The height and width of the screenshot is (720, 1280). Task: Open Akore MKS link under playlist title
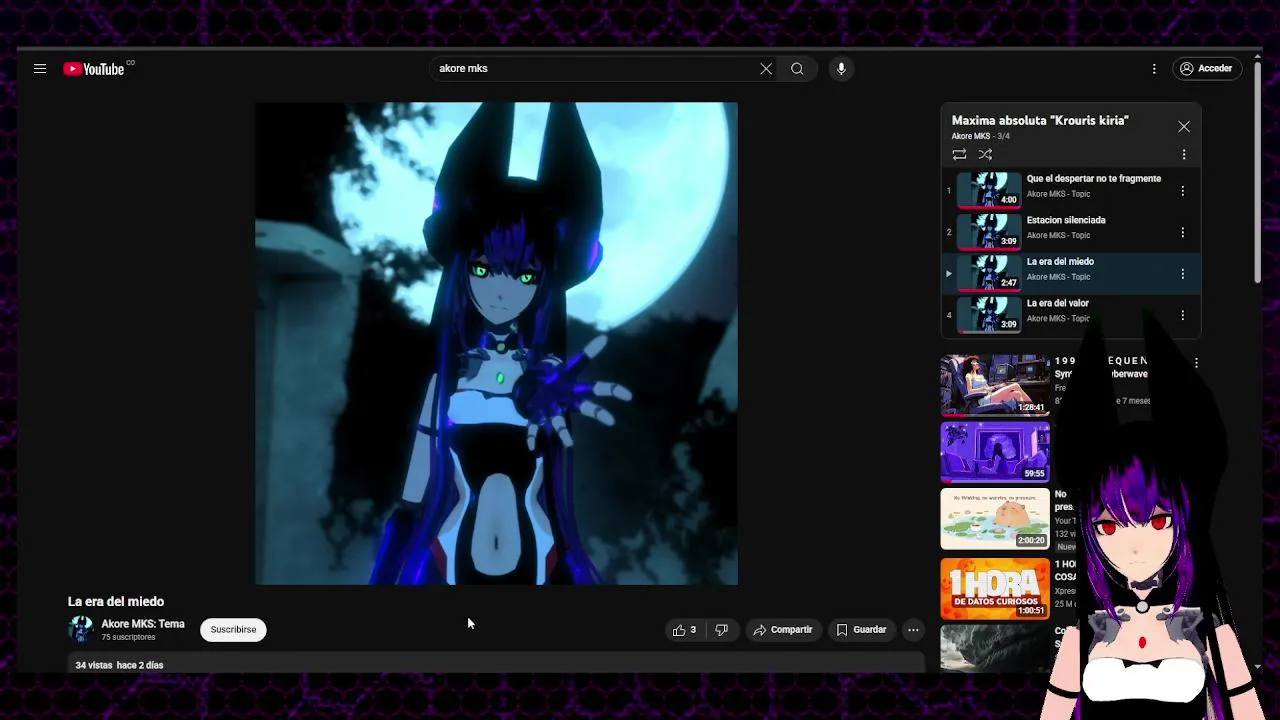point(970,136)
